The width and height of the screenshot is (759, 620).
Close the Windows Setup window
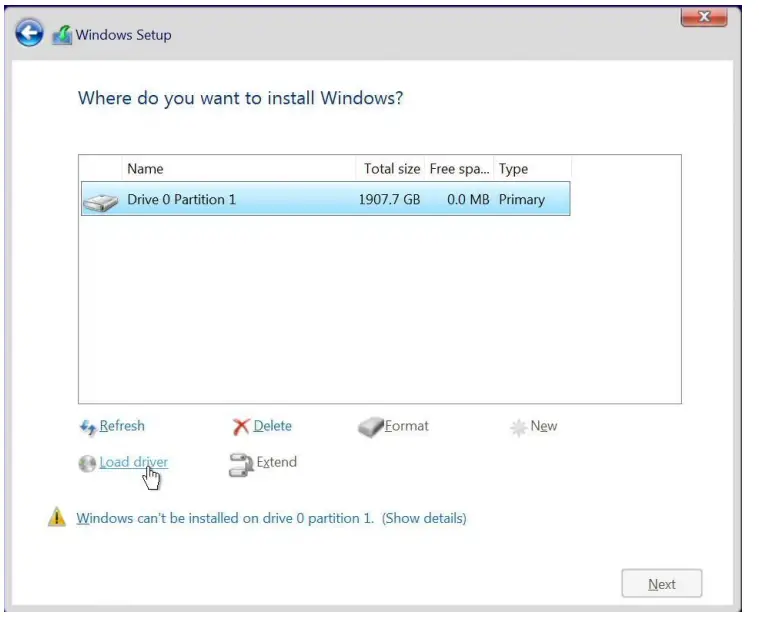point(704,17)
